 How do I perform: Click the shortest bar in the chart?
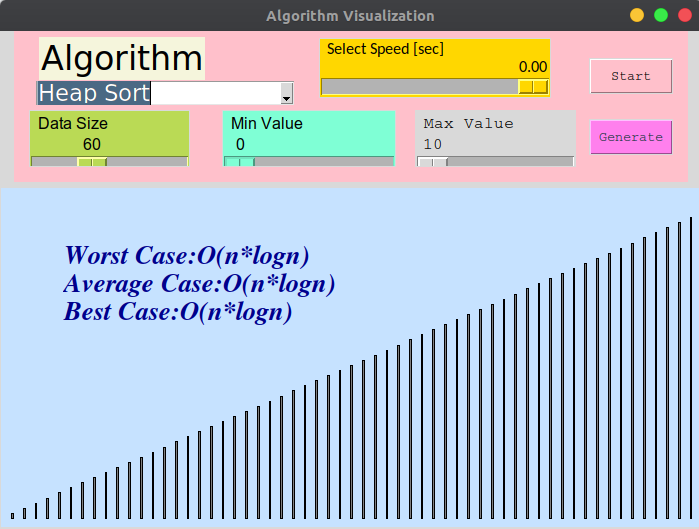12,516
